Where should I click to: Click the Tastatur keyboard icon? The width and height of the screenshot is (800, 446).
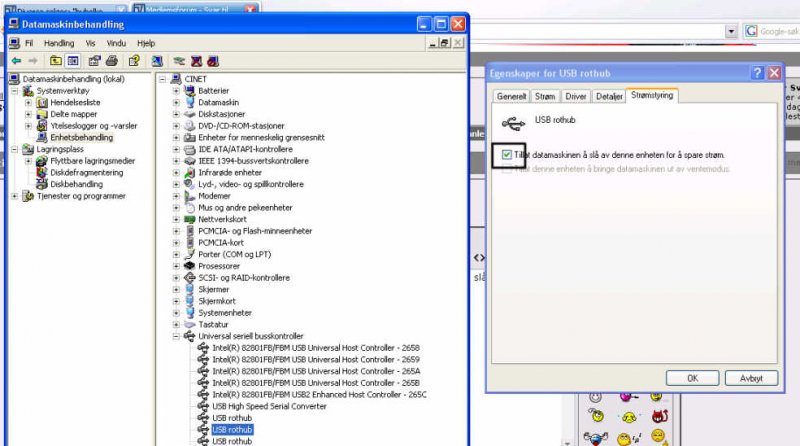point(190,325)
